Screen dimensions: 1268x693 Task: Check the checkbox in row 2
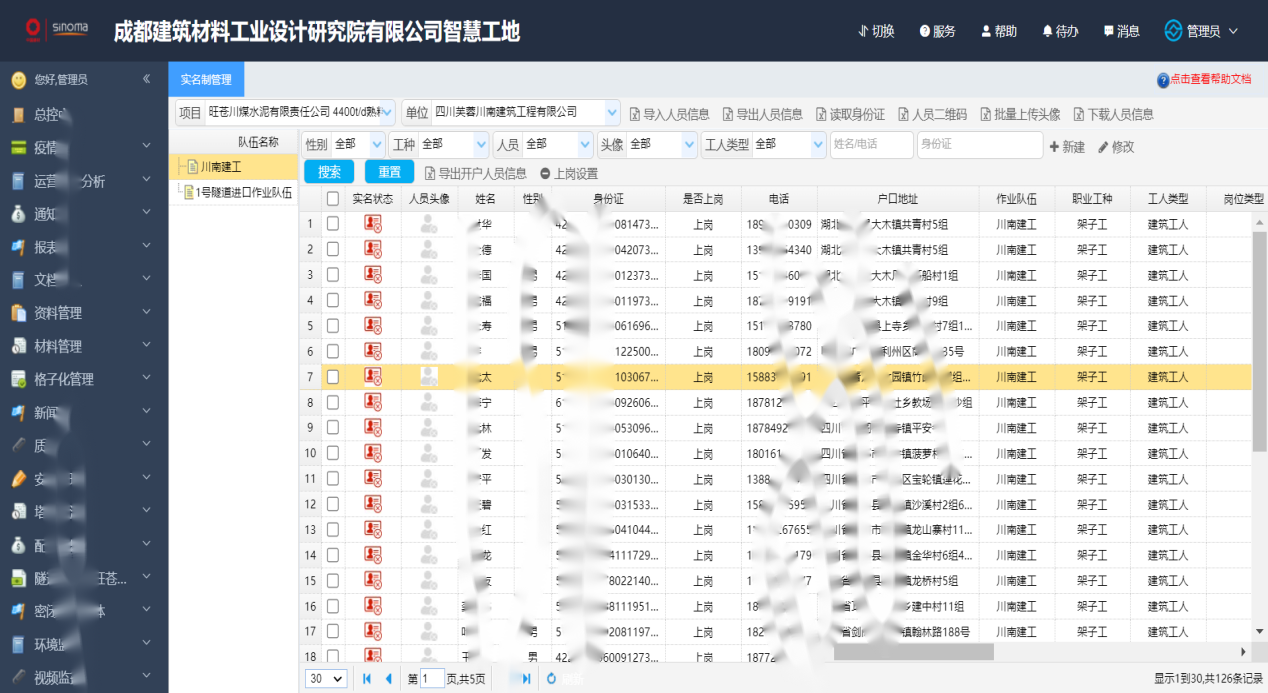(x=333, y=249)
